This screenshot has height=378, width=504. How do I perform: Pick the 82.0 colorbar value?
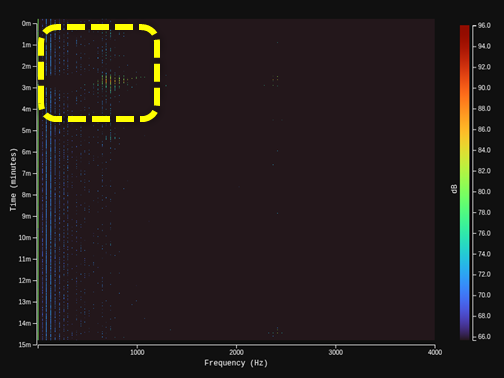click(484, 171)
